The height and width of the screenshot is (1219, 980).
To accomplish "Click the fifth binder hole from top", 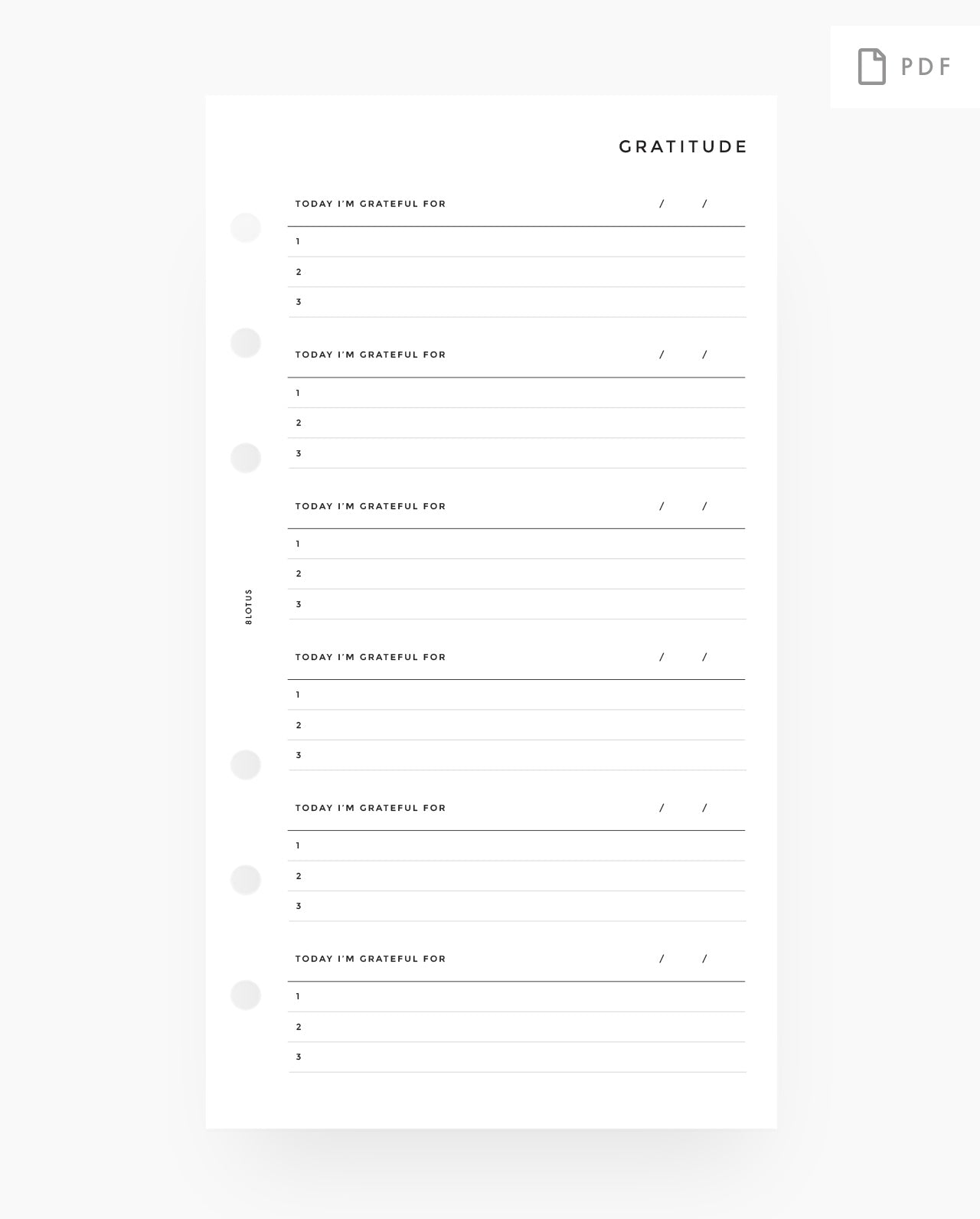I will coord(246,879).
